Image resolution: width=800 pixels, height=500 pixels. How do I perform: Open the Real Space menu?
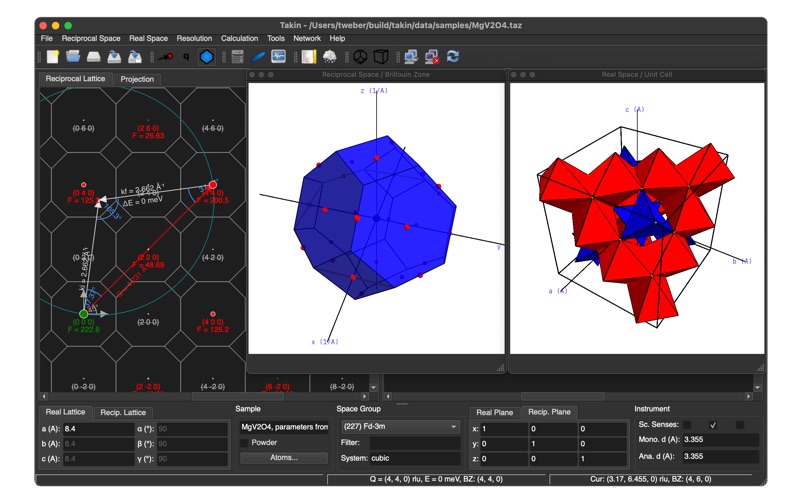[x=148, y=38]
